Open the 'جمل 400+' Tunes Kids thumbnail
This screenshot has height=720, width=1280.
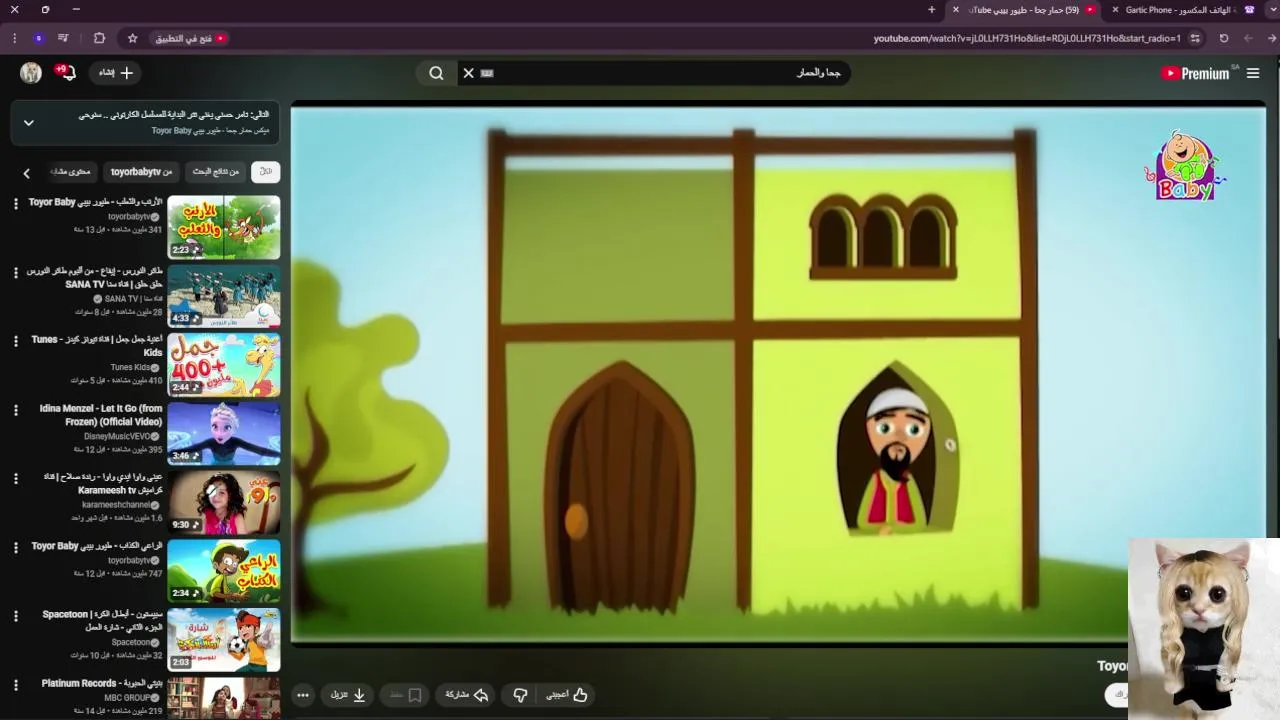224,365
